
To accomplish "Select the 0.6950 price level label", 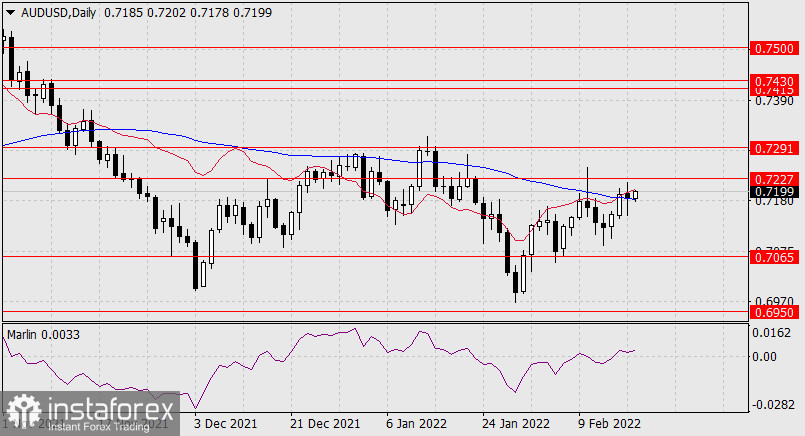I will (775, 313).
